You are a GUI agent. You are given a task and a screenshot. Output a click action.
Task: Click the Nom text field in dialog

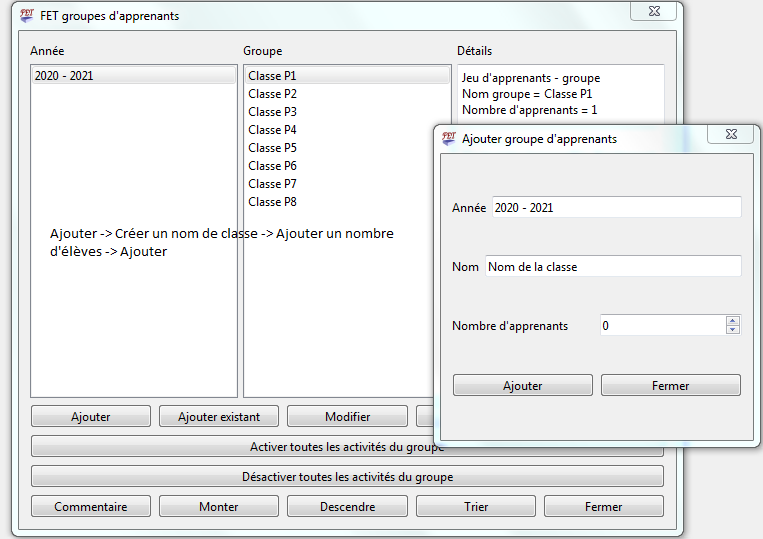click(x=612, y=267)
